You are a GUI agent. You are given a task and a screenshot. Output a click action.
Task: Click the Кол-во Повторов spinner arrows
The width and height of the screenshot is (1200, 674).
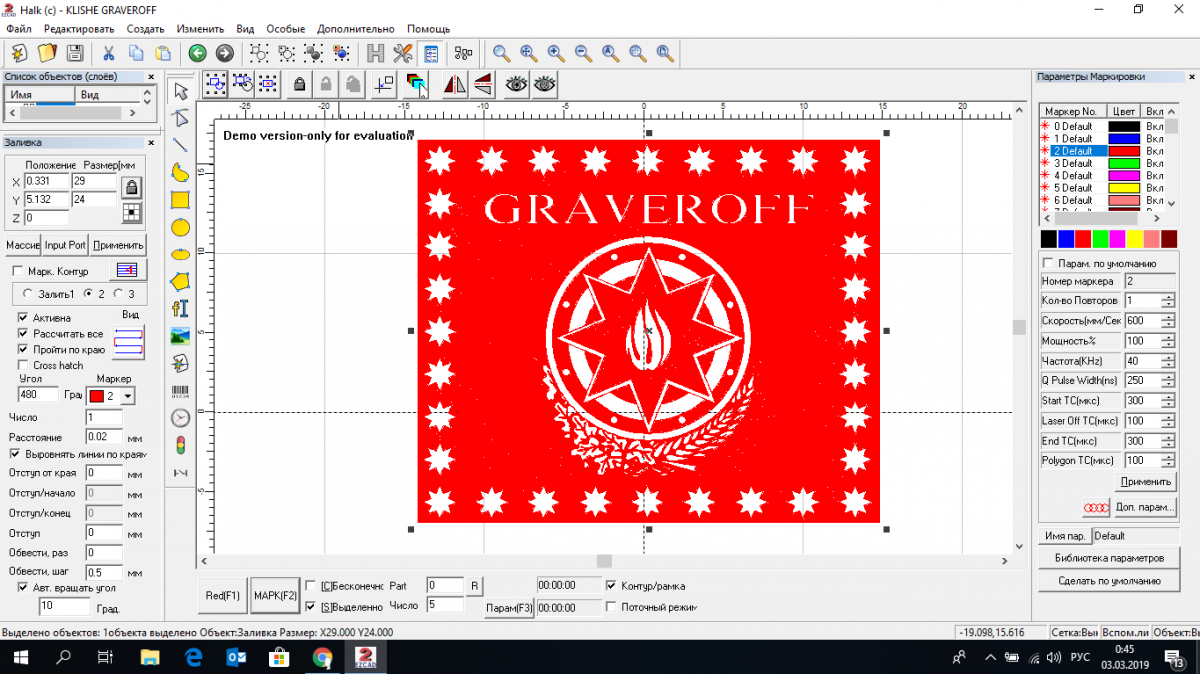point(1168,301)
